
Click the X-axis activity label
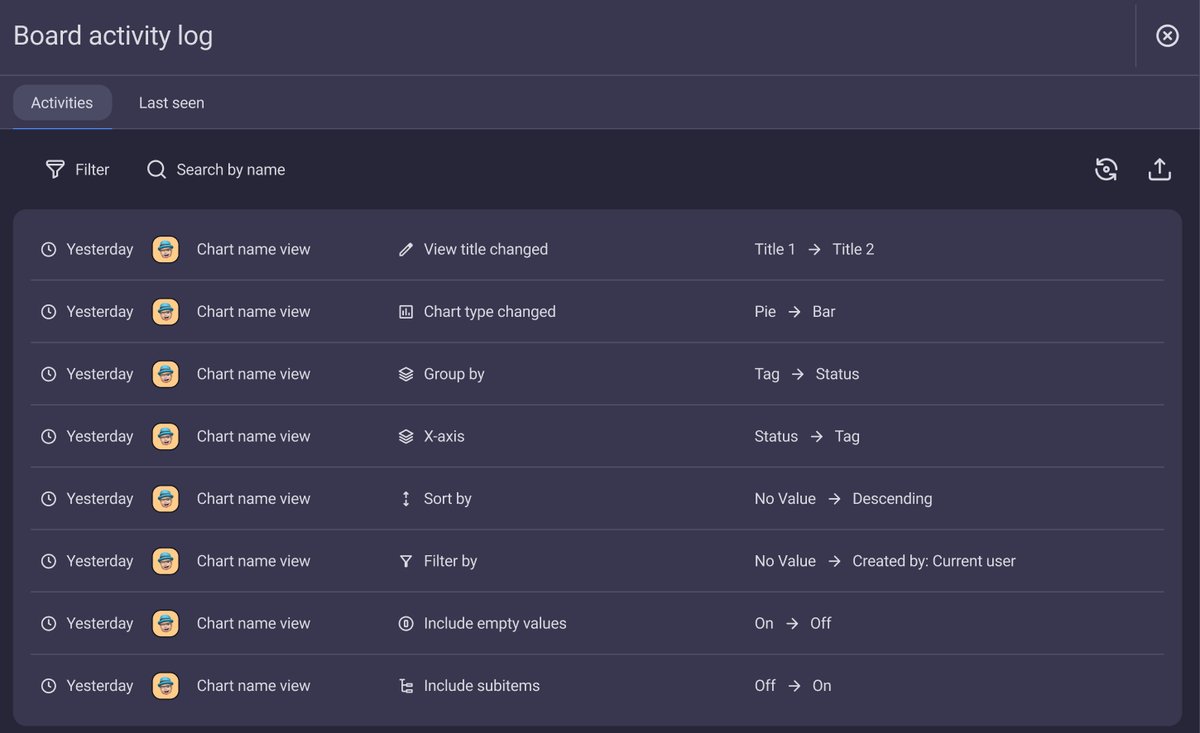pyautogui.click(x=444, y=437)
